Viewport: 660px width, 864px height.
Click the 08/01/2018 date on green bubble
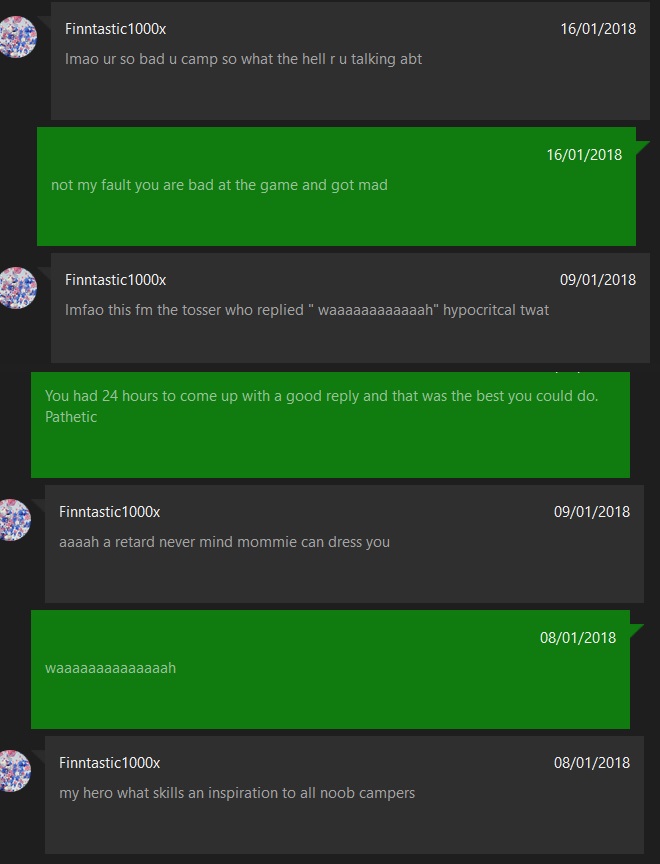(x=577, y=638)
